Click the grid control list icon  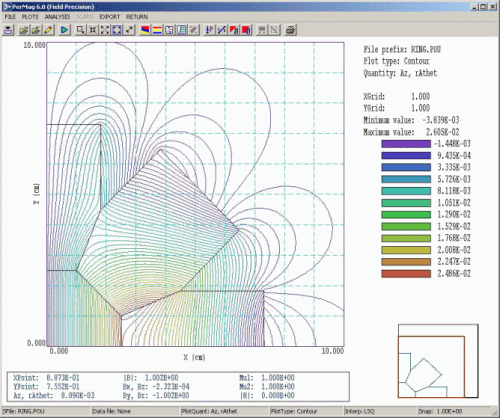(182, 30)
